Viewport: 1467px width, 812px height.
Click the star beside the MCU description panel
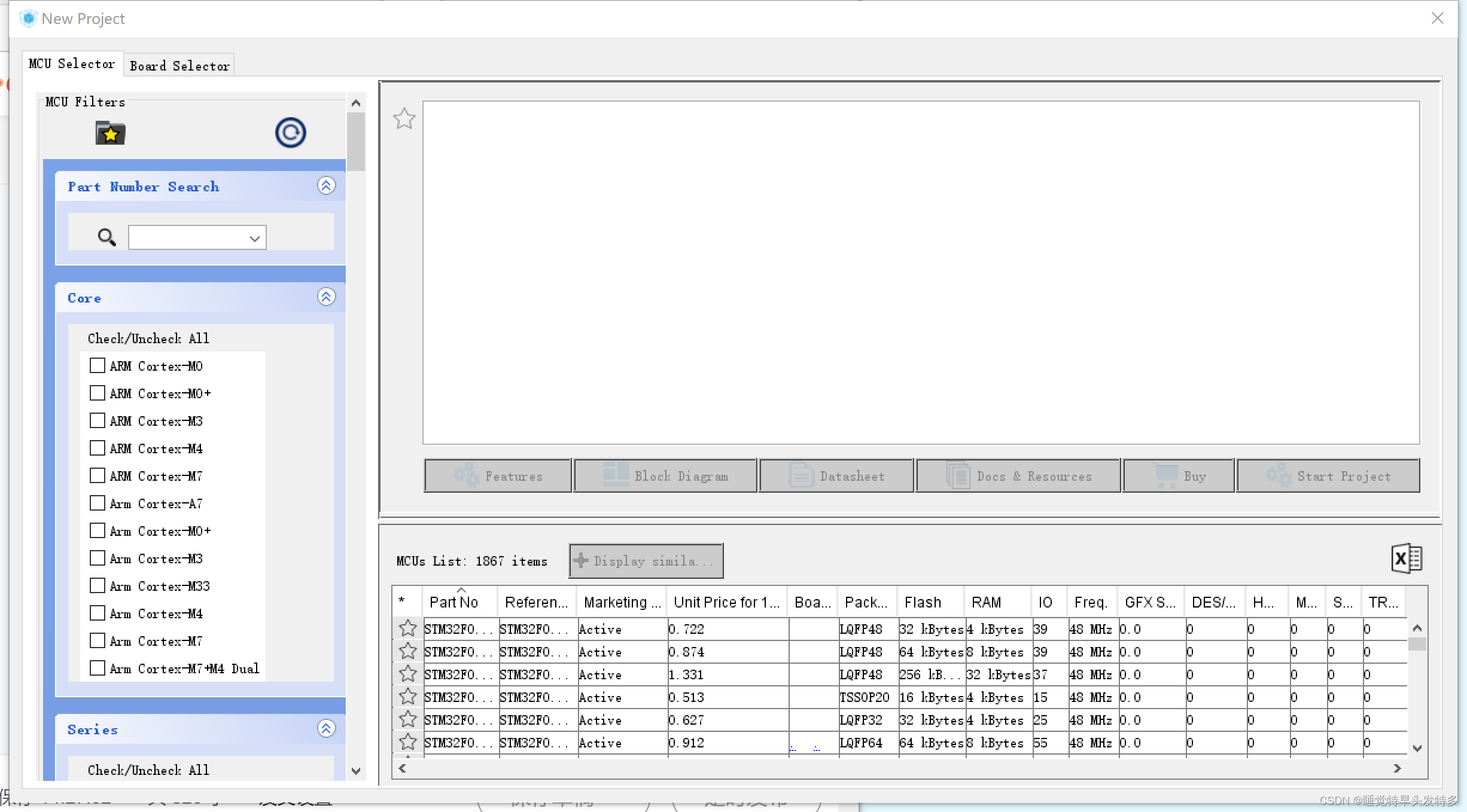(404, 119)
